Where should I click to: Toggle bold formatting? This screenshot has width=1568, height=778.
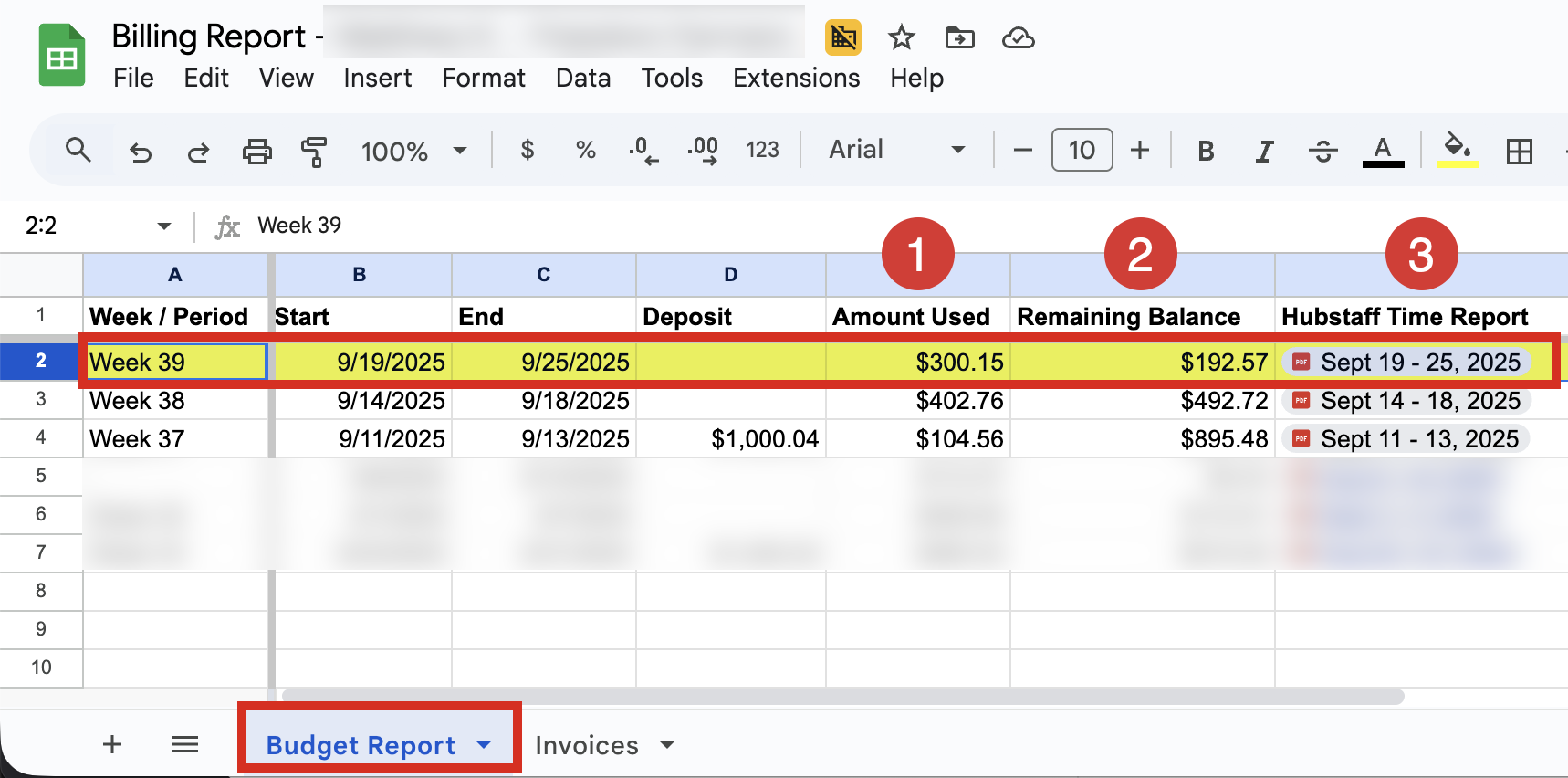point(1206,151)
